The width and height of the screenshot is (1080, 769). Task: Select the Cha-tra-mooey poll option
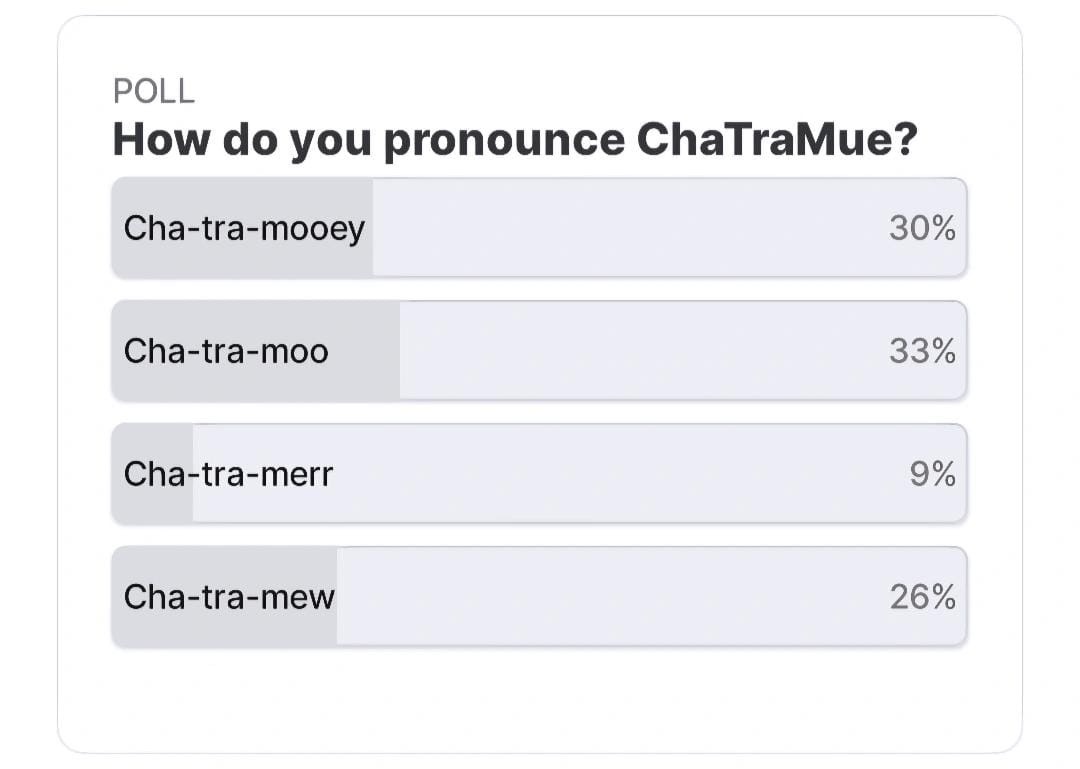click(539, 227)
